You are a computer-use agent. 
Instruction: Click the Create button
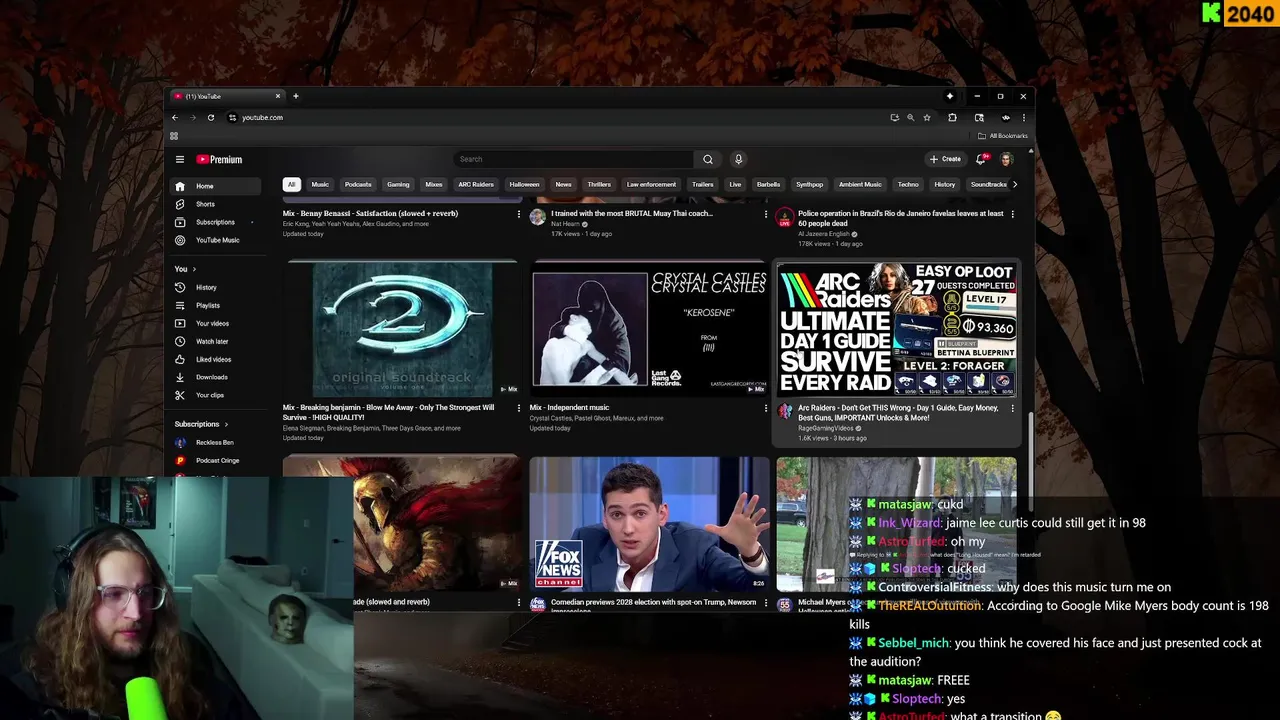click(x=945, y=159)
